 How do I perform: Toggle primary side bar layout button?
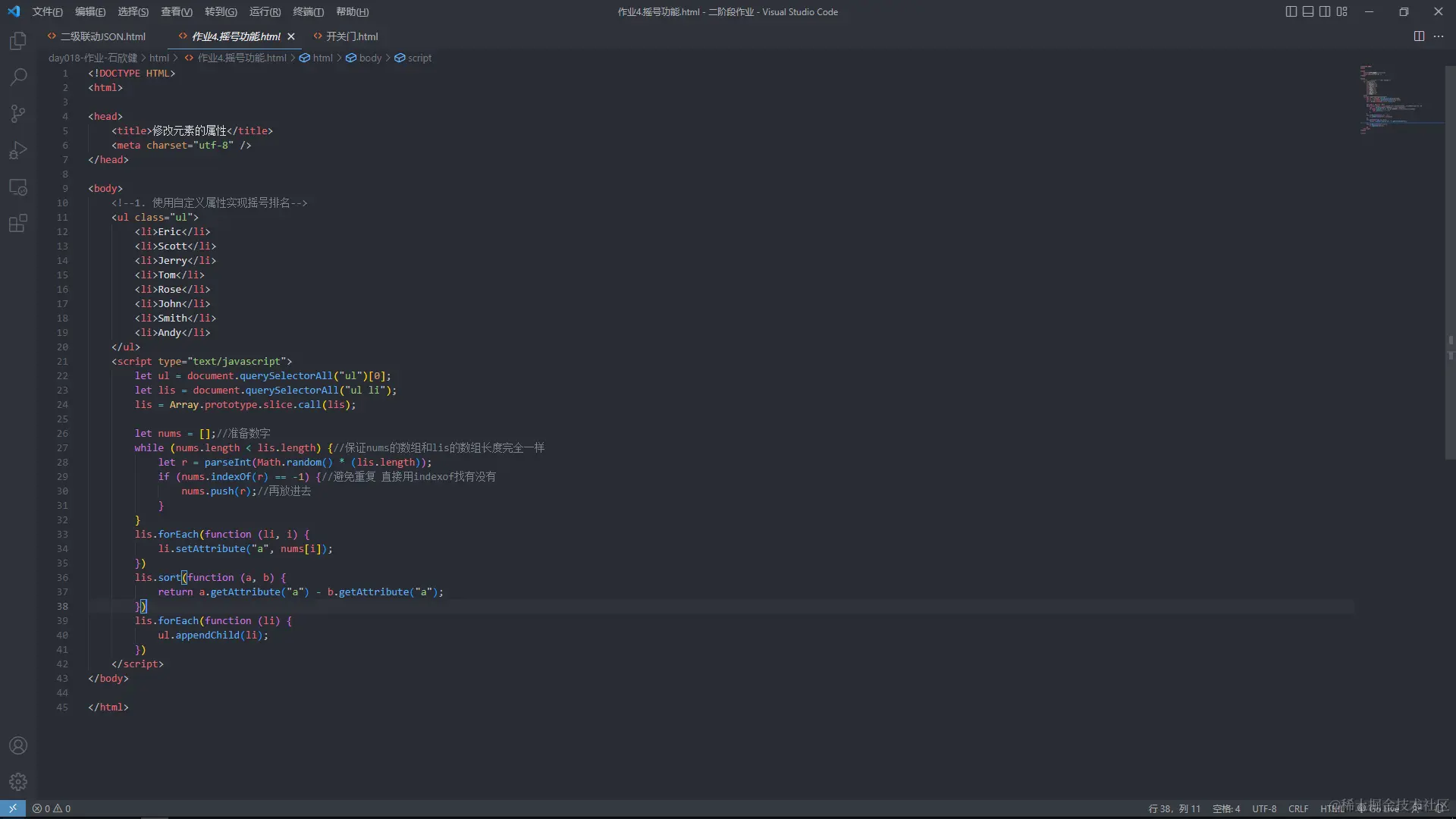point(1291,11)
